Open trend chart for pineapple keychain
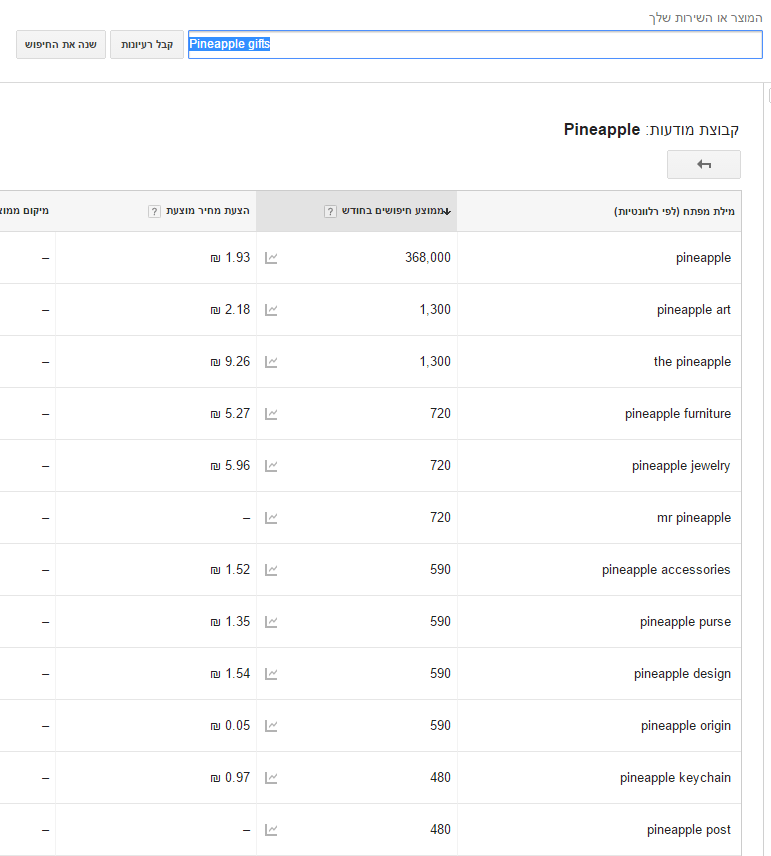Viewport: 771px width, 856px height. point(271,778)
